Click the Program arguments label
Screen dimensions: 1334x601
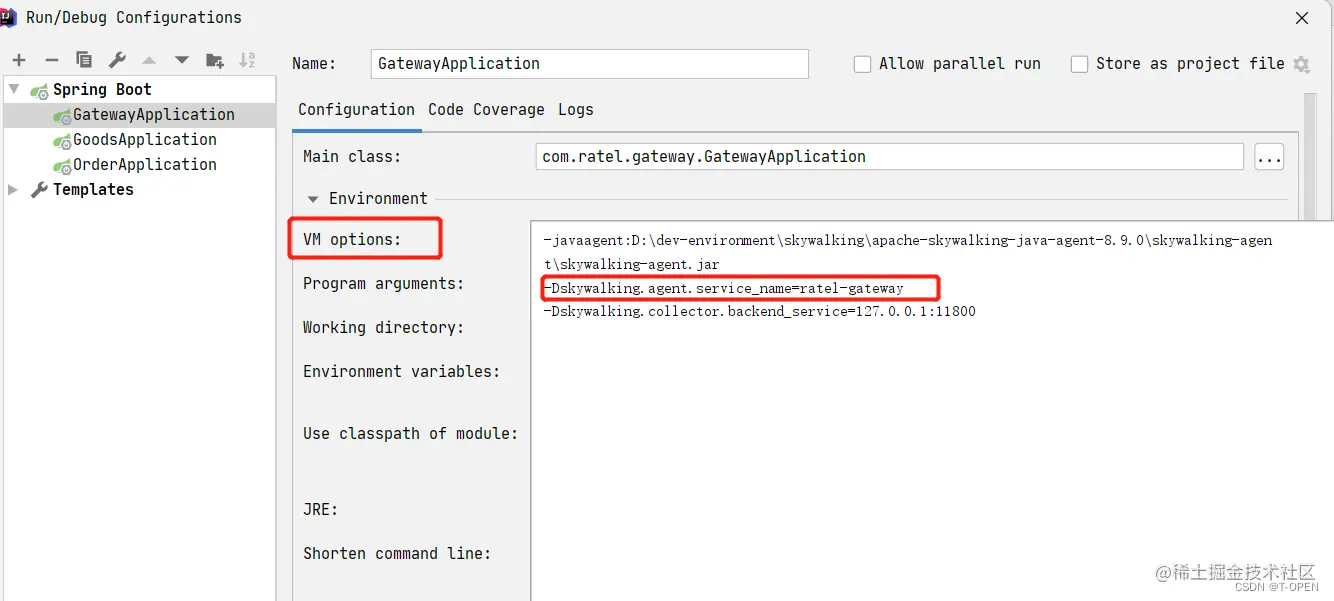click(x=384, y=284)
